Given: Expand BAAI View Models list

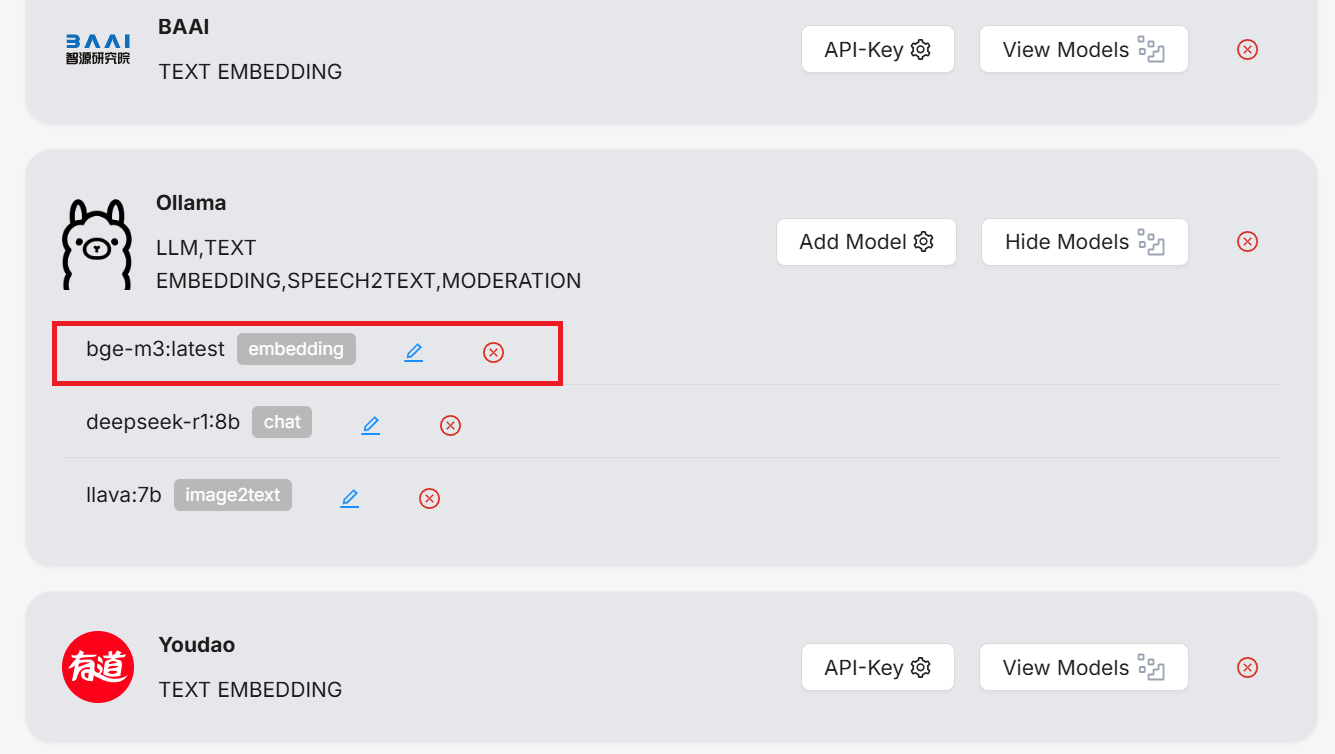Looking at the screenshot, I should coord(1084,49).
